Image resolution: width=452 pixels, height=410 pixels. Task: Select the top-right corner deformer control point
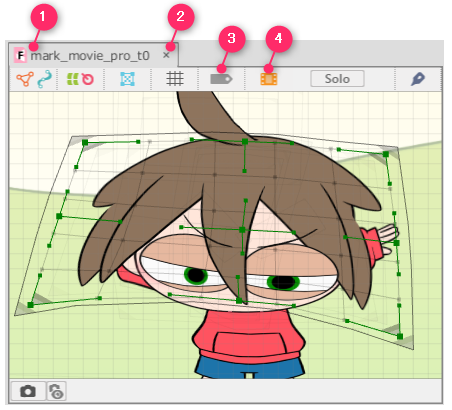(x=386, y=154)
